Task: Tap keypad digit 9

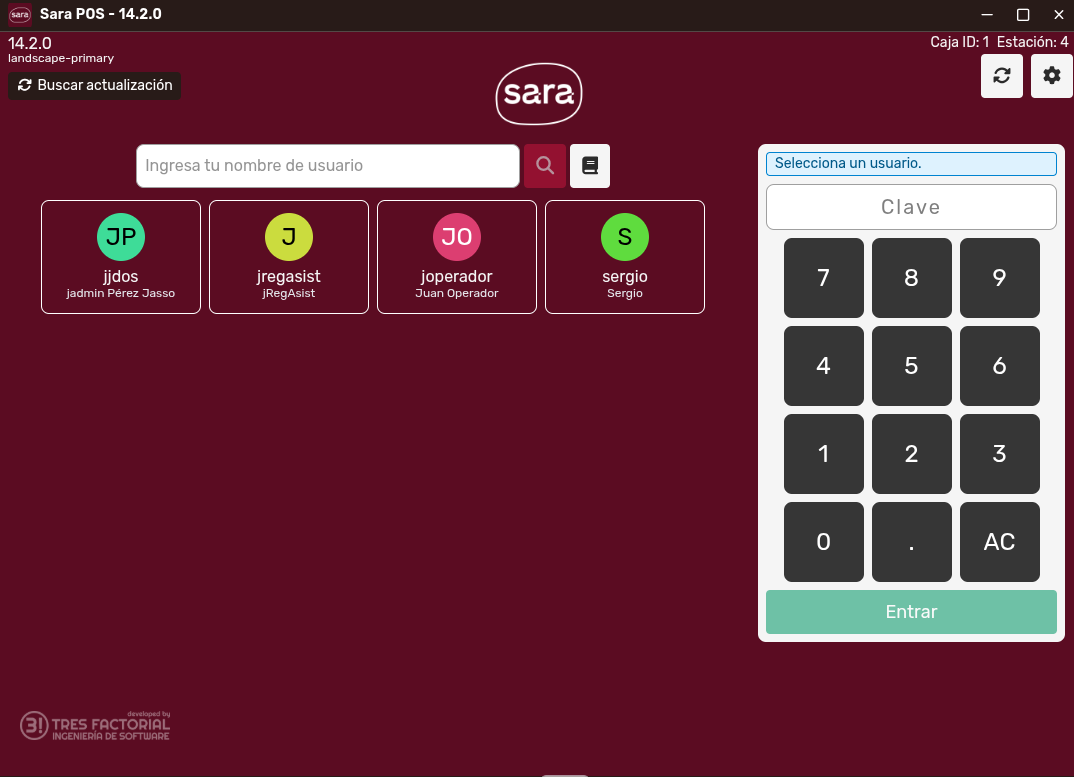Action: tap(999, 278)
